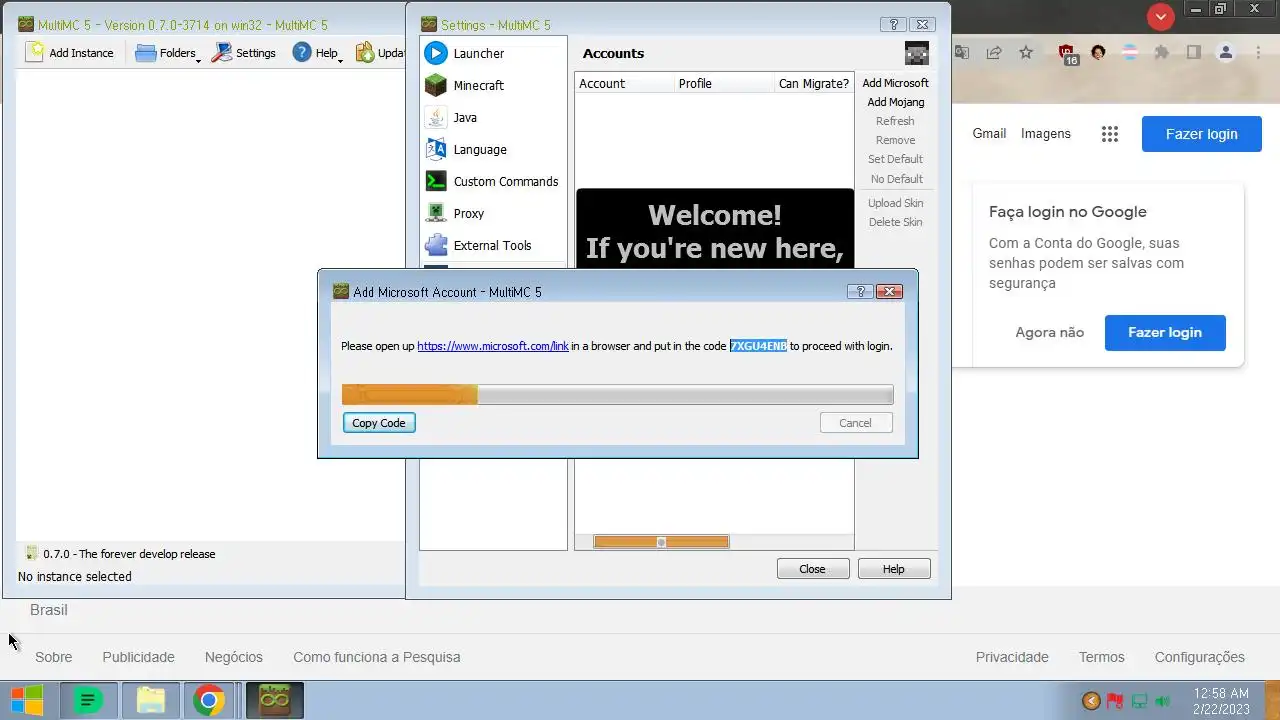
Task: Click the Update toolbar icon in MultiMC
Action: 380,53
